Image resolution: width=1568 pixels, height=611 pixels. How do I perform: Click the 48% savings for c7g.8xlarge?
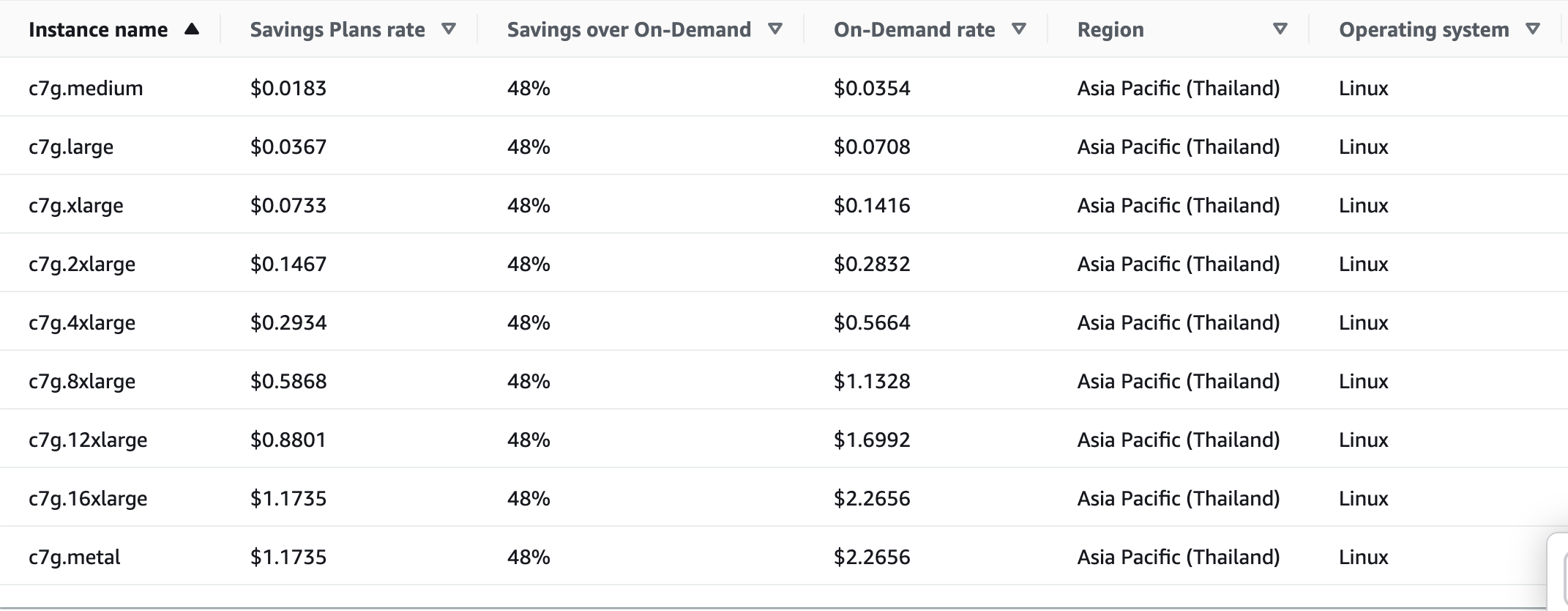coord(529,381)
